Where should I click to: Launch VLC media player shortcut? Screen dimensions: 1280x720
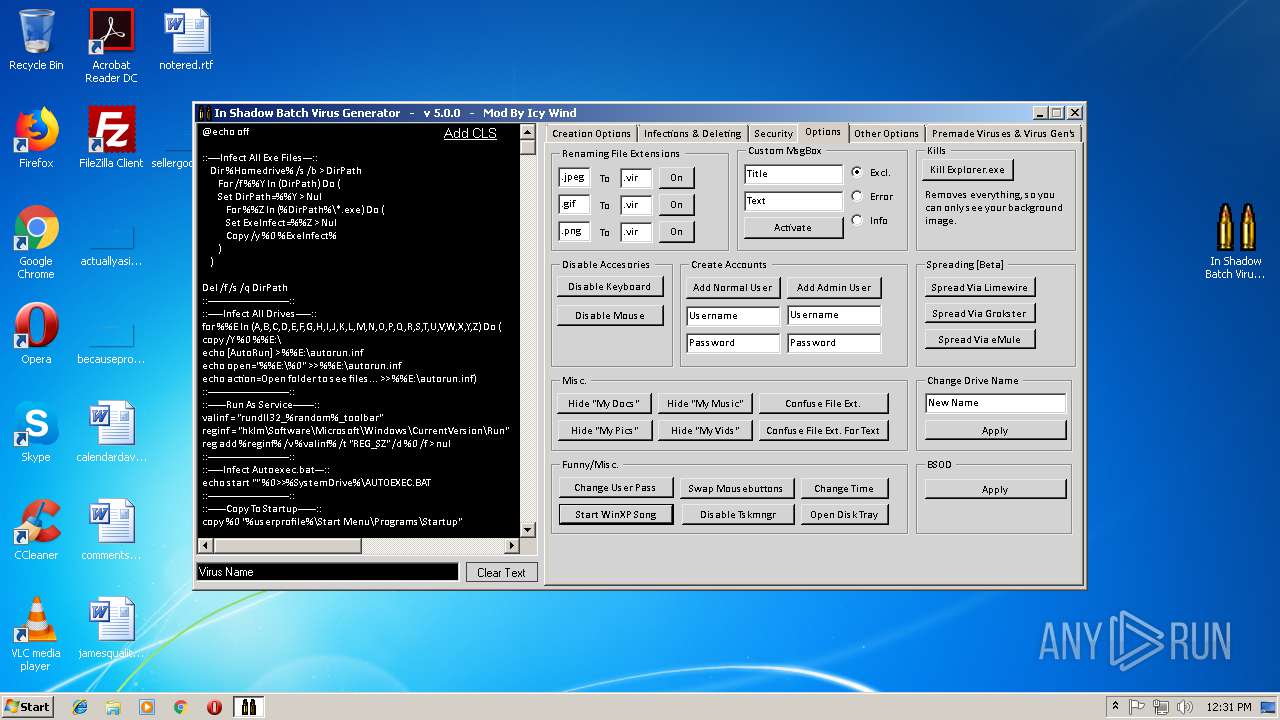(36, 634)
